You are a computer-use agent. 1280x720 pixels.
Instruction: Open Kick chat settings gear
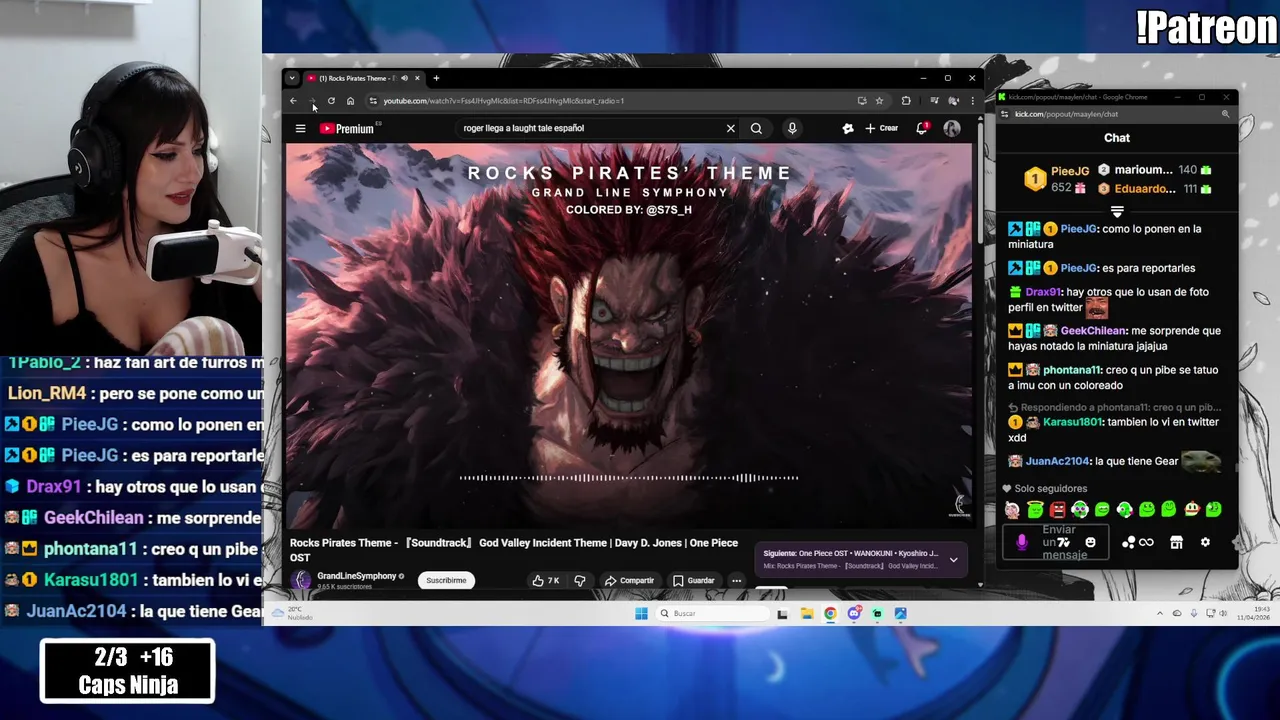coord(1205,542)
